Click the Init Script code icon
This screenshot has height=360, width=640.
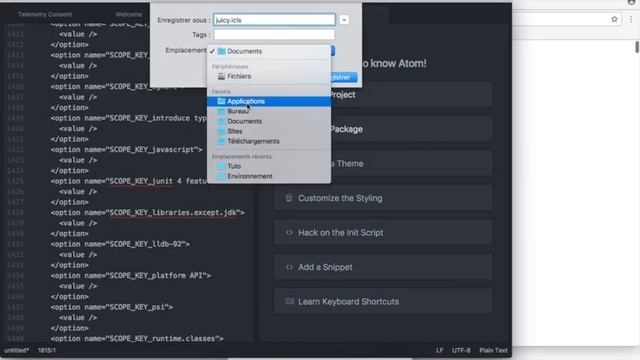tap(289, 233)
